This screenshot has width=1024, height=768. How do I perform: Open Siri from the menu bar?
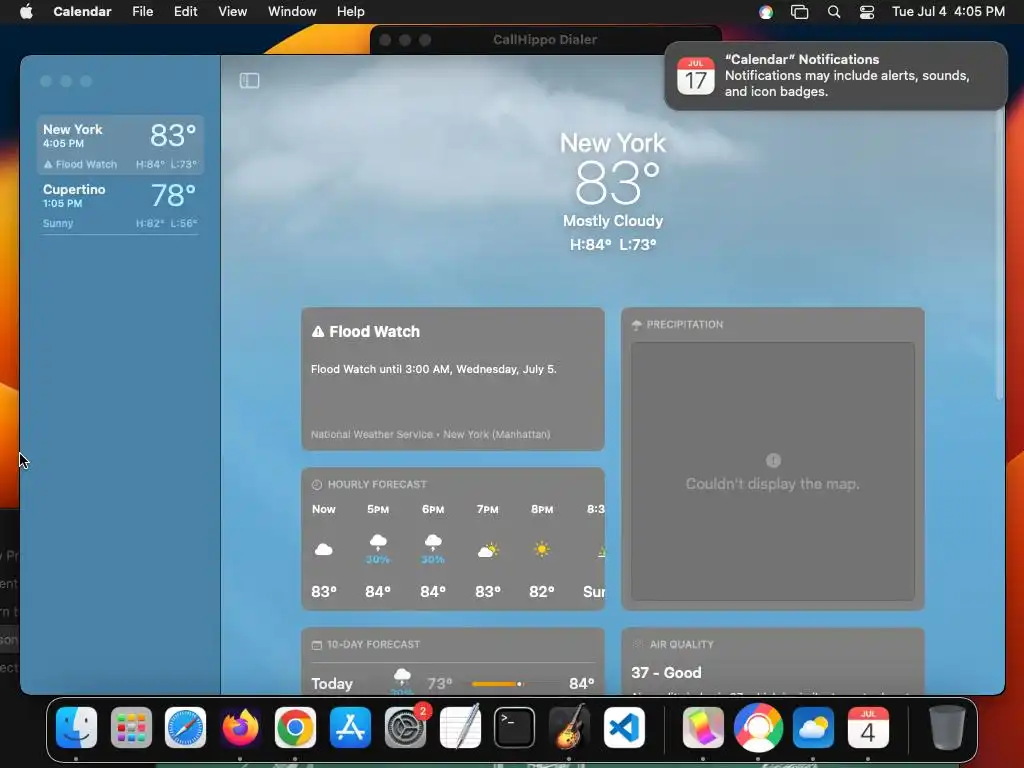pos(766,12)
